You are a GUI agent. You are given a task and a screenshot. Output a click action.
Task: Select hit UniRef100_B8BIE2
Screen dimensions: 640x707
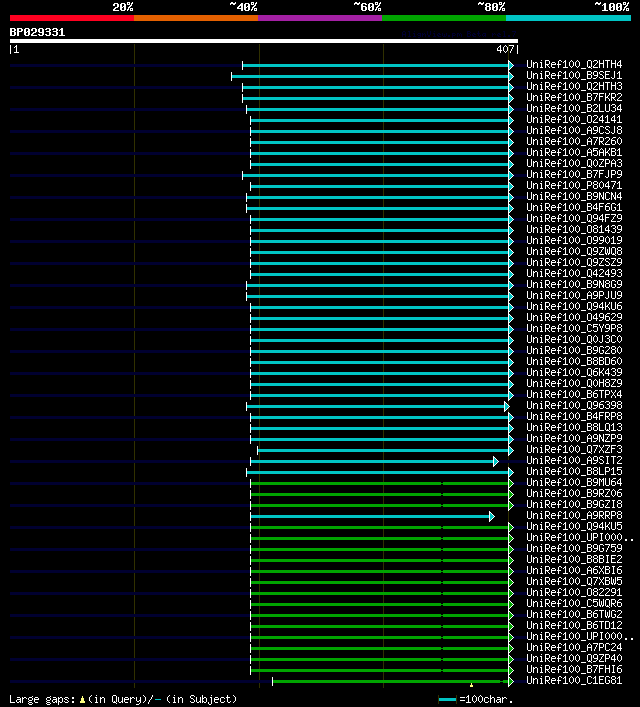[574, 559]
